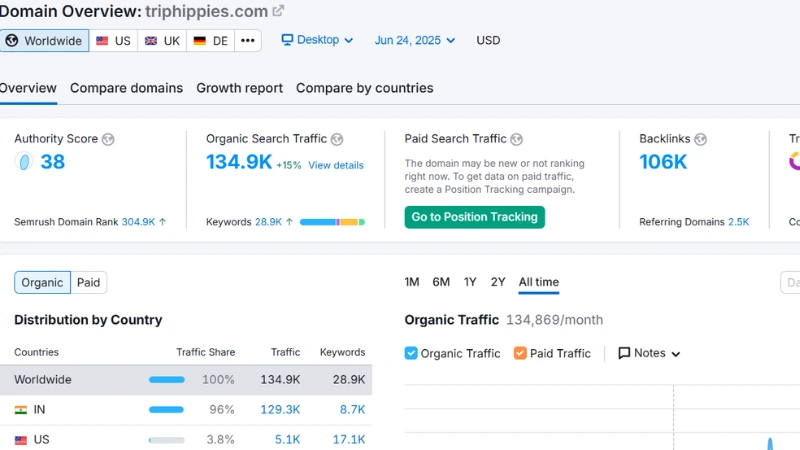Screen dimensions: 800x450
Task: Click the IN 96% traffic share bar
Action: pos(166,410)
